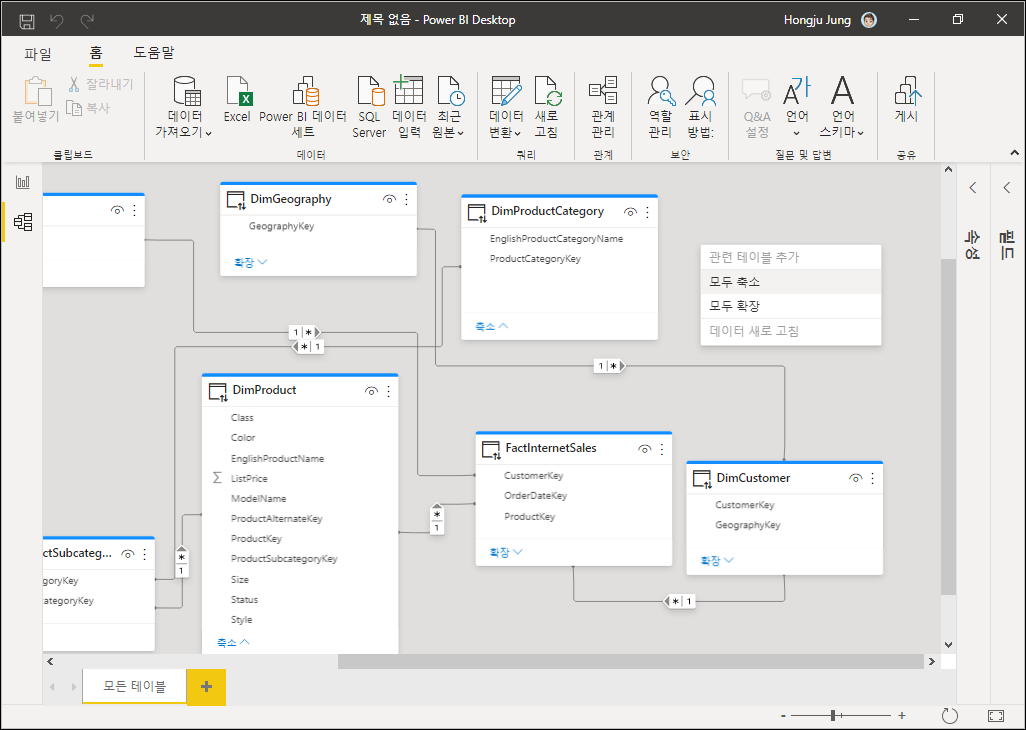Expand FactInternetSales with 확장 link
Image resolution: width=1026 pixels, height=730 pixels.
click(506, 553)
